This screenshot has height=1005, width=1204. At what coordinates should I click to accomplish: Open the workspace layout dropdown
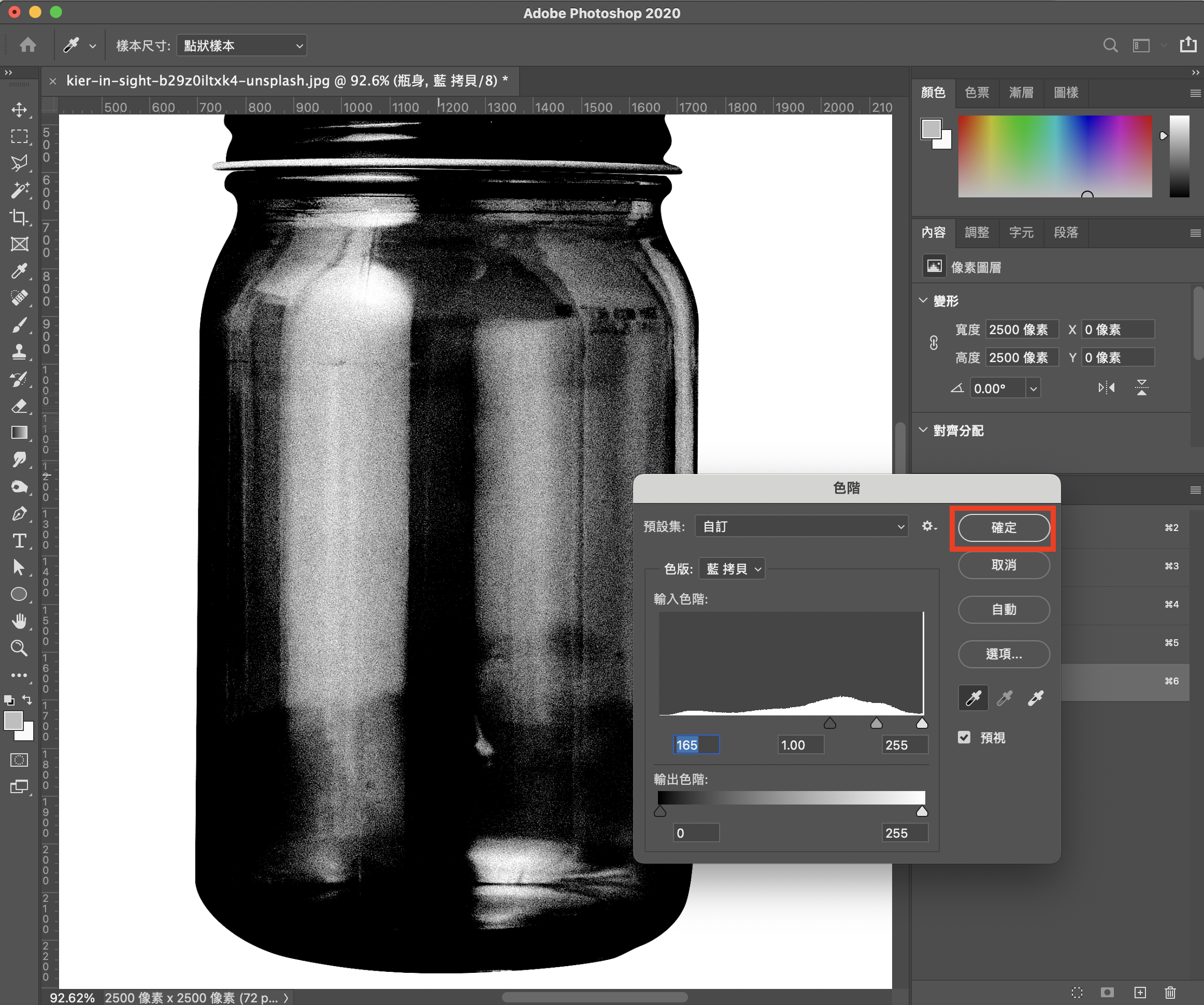pos(1164,45)
